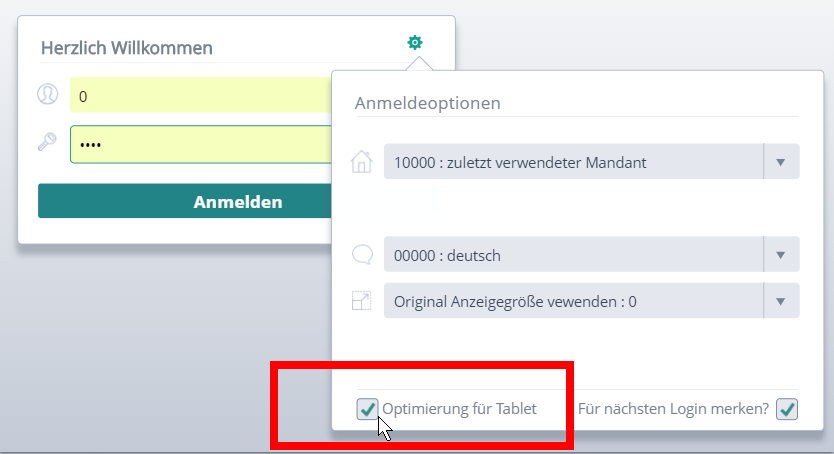Screen dimensions: 834x454
Task: Click the username input field
Action: [x=200, y=96]
